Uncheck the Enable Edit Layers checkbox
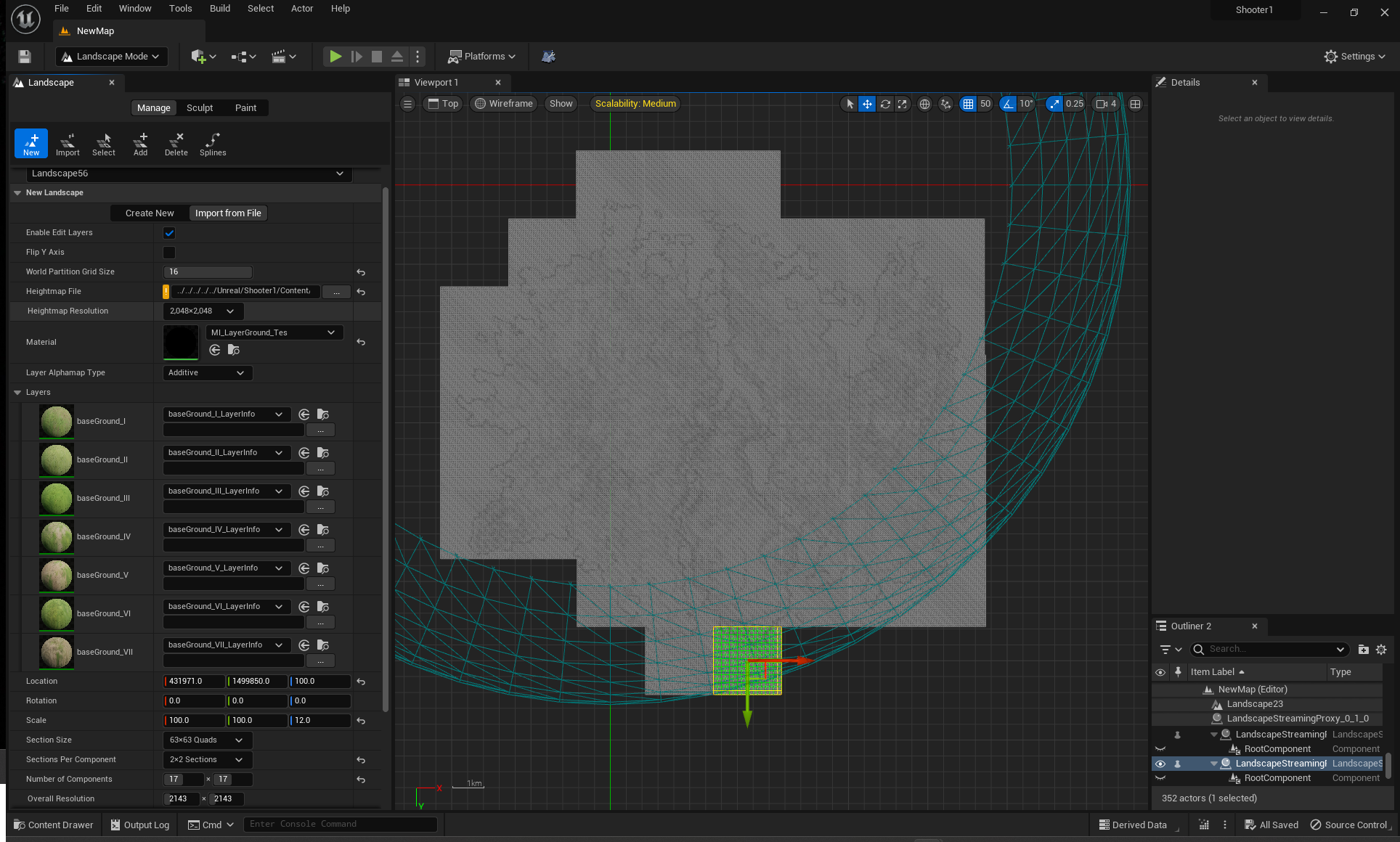 pos(168,232)
